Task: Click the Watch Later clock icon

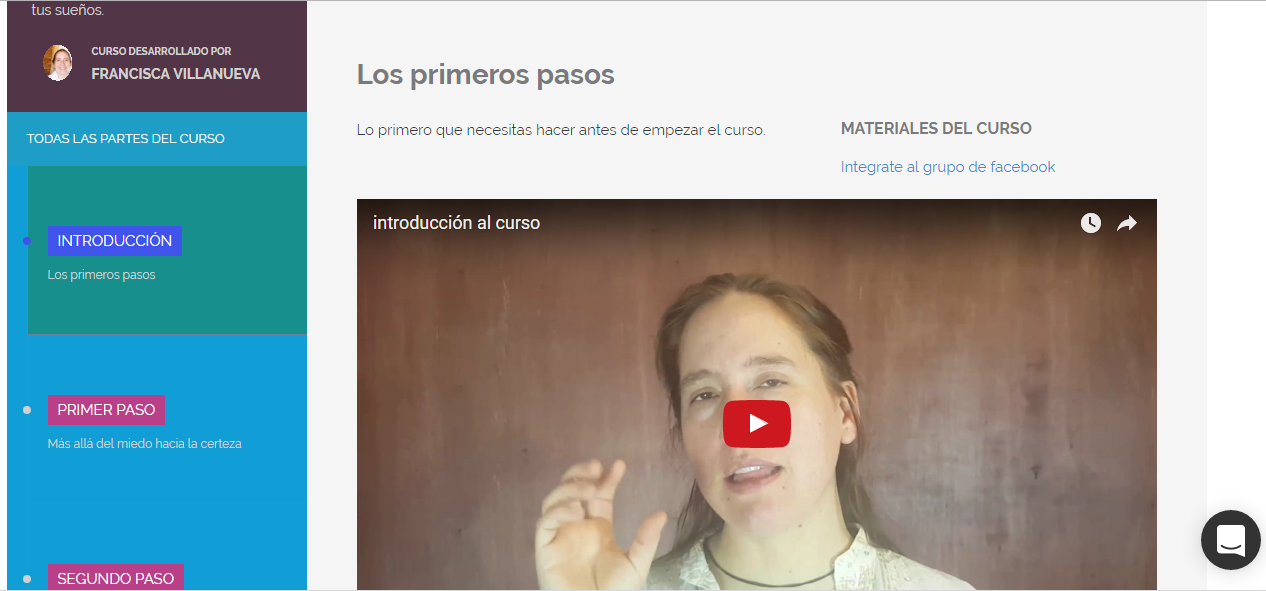Action: point(1091,223)
